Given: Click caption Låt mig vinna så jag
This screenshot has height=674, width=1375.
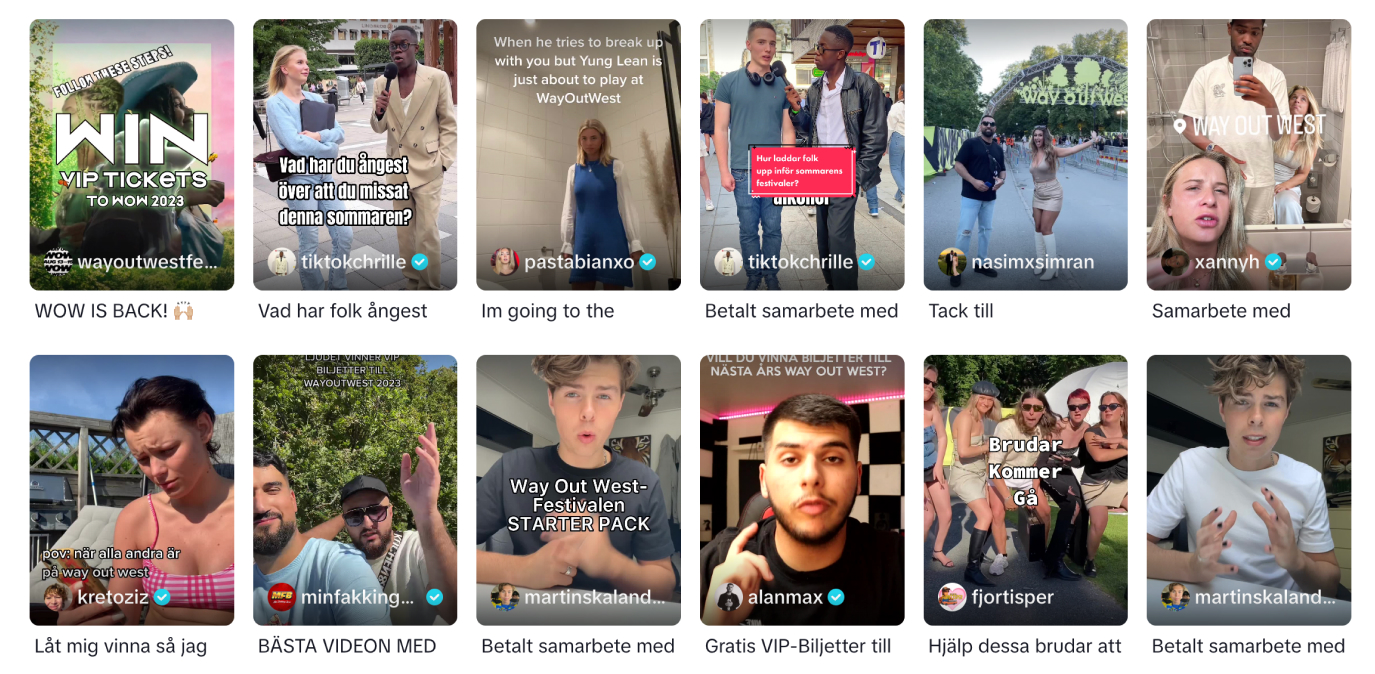Looking at the screenshot, I should 121,646.
